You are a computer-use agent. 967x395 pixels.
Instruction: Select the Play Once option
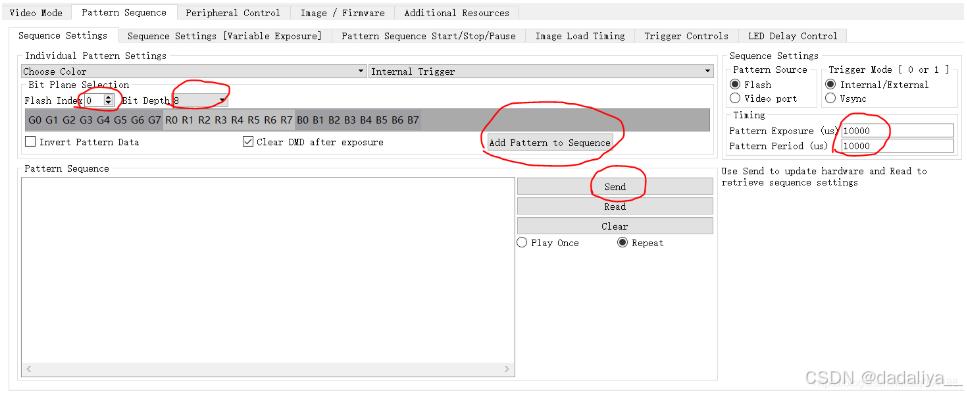(522, 243)
